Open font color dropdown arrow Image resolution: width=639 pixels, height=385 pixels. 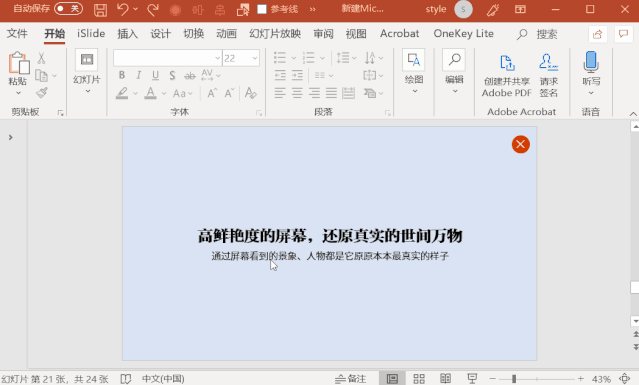(164, 94)
